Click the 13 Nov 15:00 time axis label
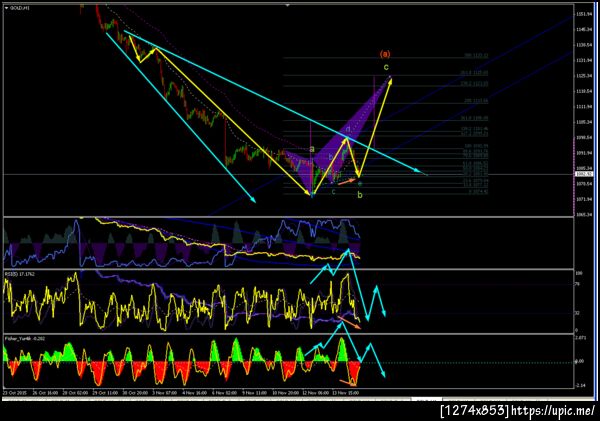The width and height of the screenshot is (600, 421). click(346, 393)
